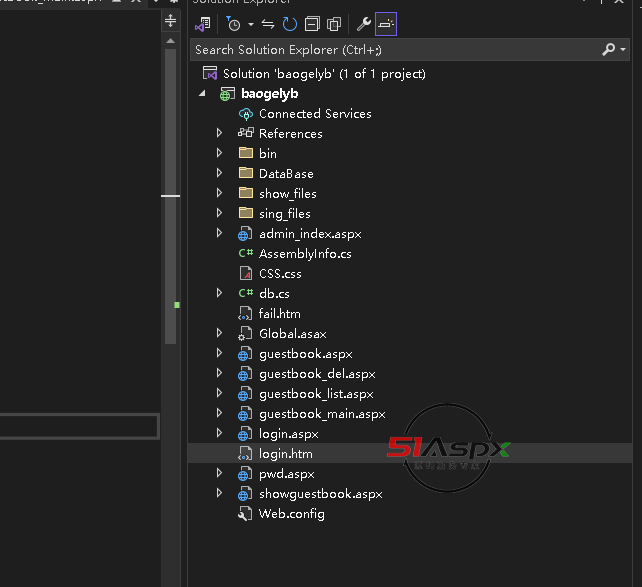
Task: Click the Sync with Active Document icon
Action: (x=268, y=24)
